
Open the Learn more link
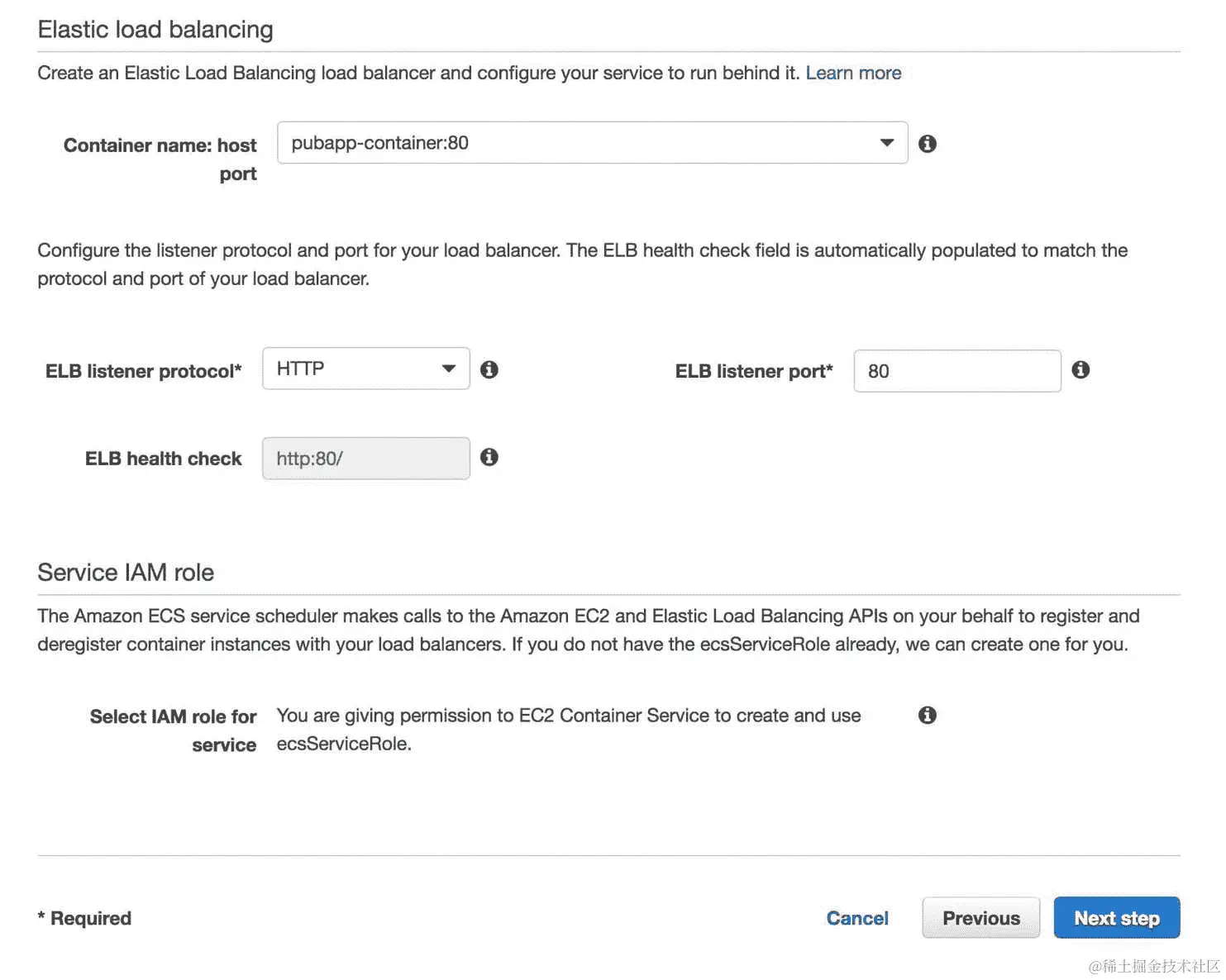point(853,73)
